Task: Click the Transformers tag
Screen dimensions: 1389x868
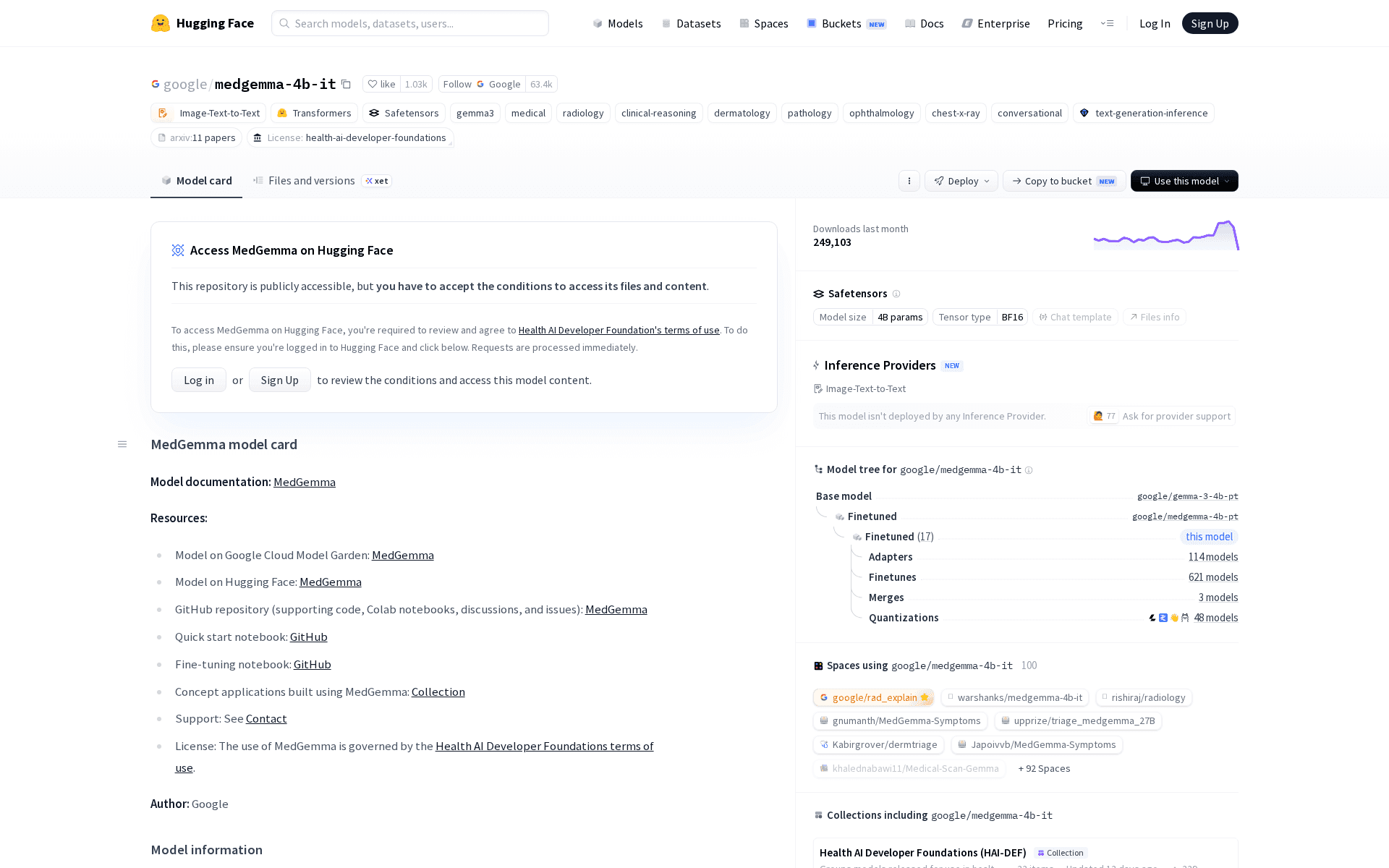Action: [314, 113]
